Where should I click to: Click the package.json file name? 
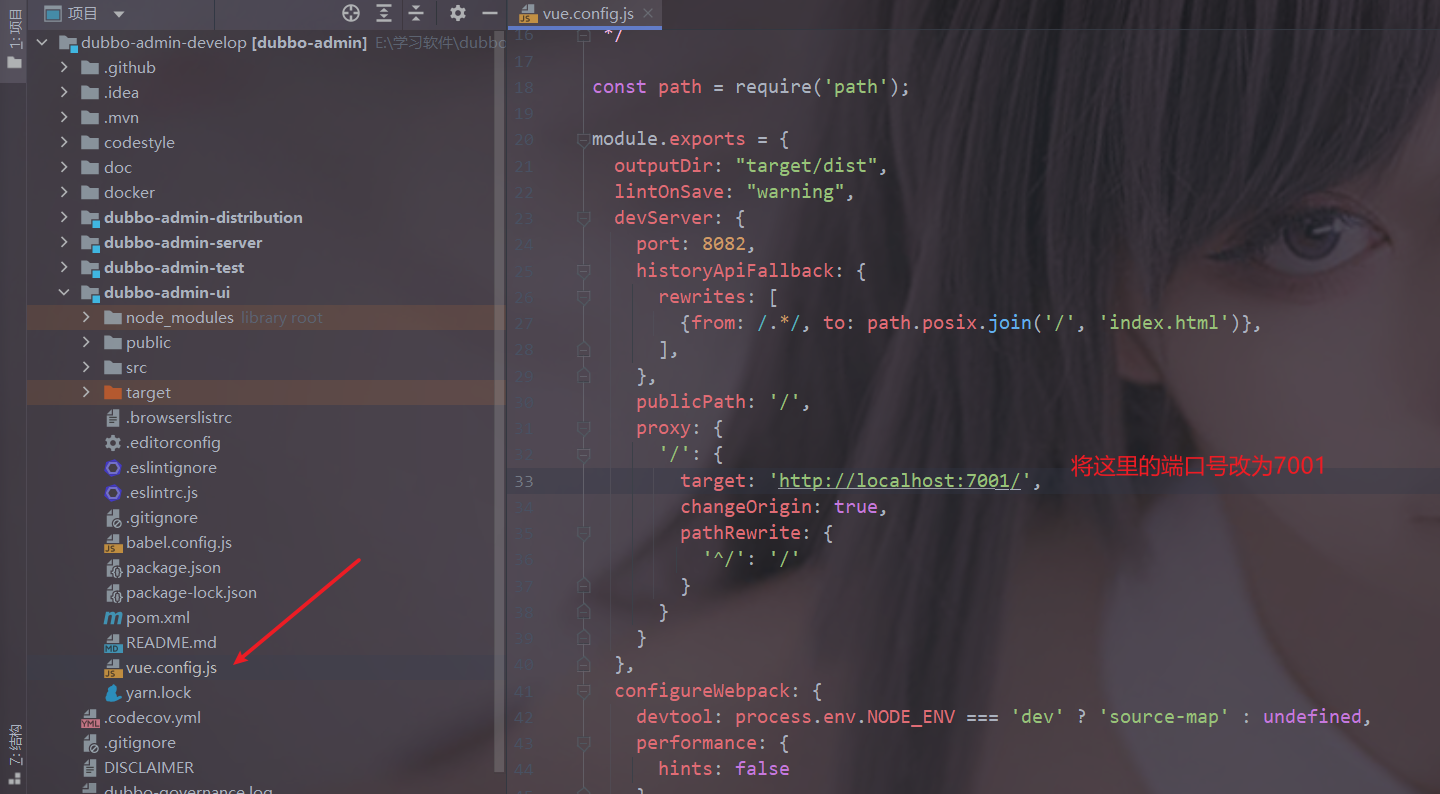click(x=173, y=568)
